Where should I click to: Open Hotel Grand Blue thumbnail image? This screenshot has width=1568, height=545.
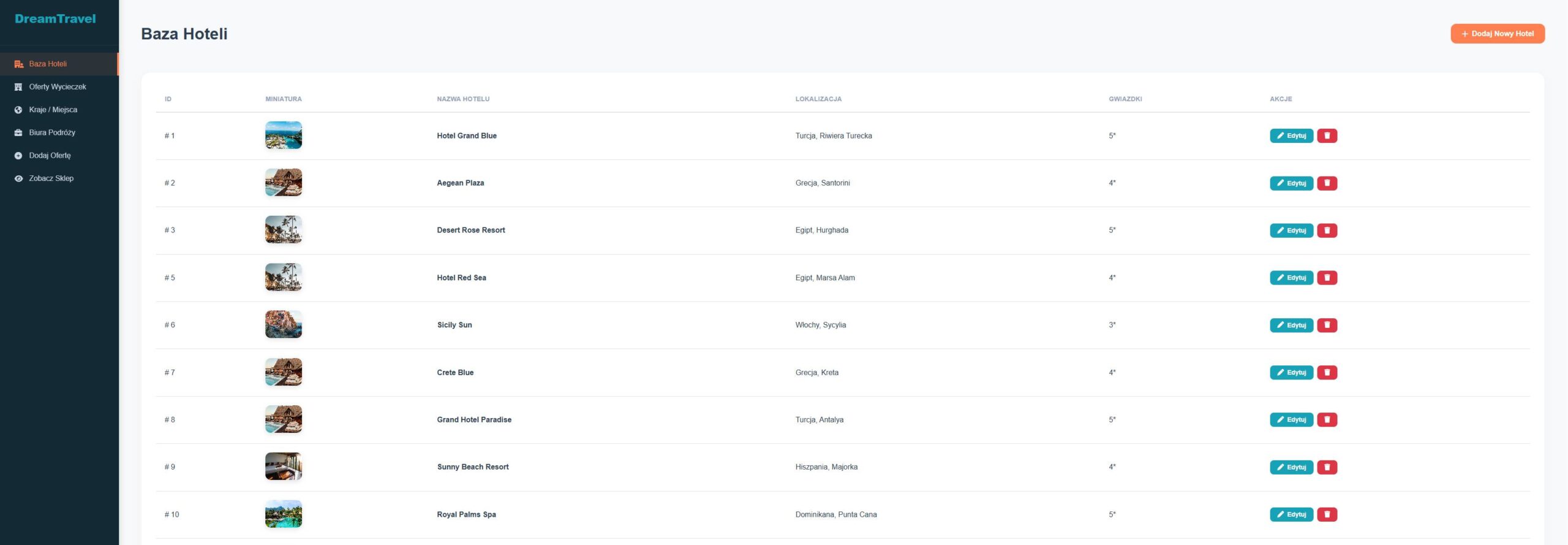click(x=284, y=135)
